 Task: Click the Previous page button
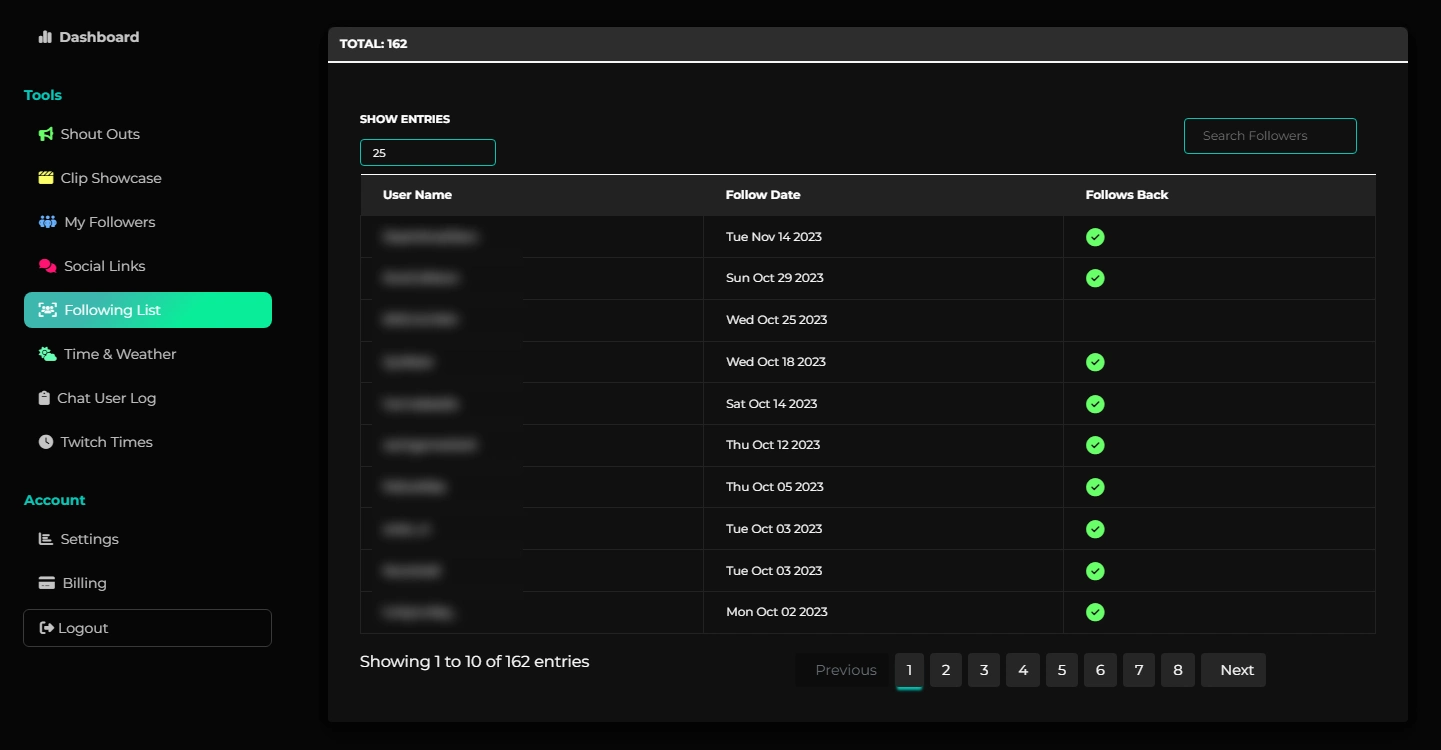click(845, 670)
